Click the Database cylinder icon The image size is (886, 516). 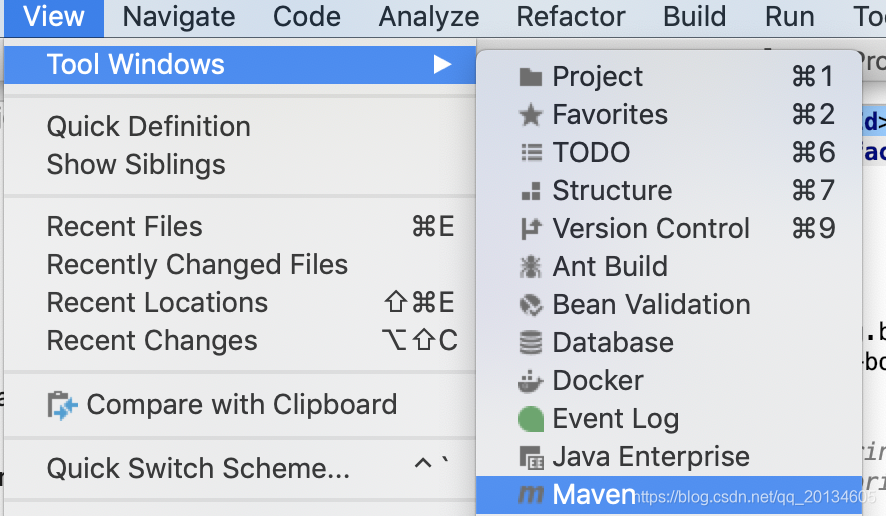[531, 342]
